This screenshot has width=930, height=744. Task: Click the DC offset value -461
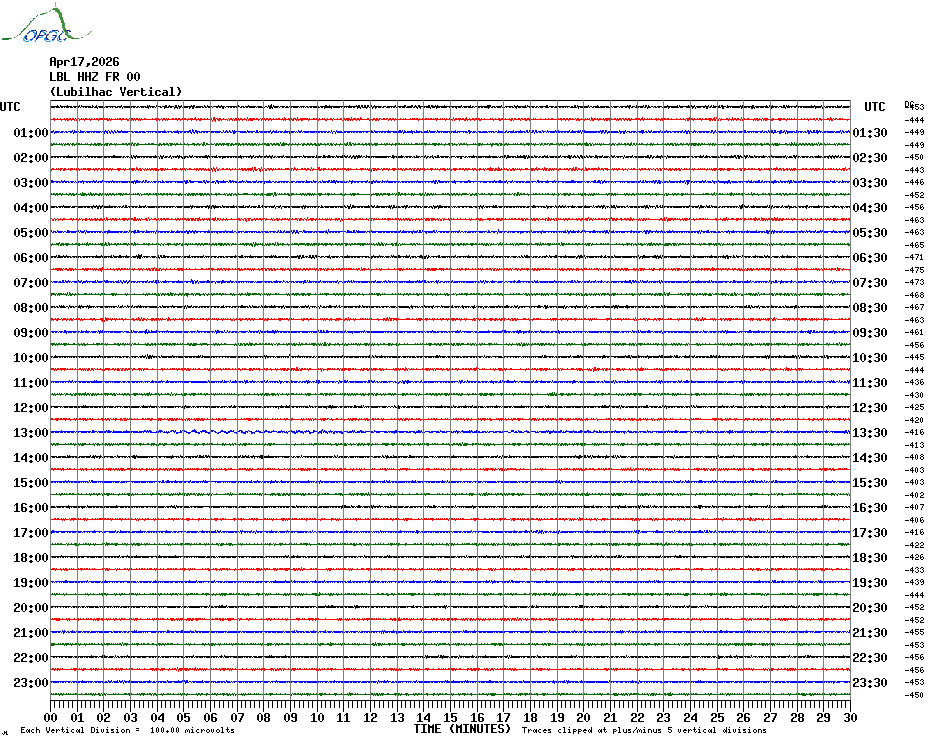coord(914,332)
